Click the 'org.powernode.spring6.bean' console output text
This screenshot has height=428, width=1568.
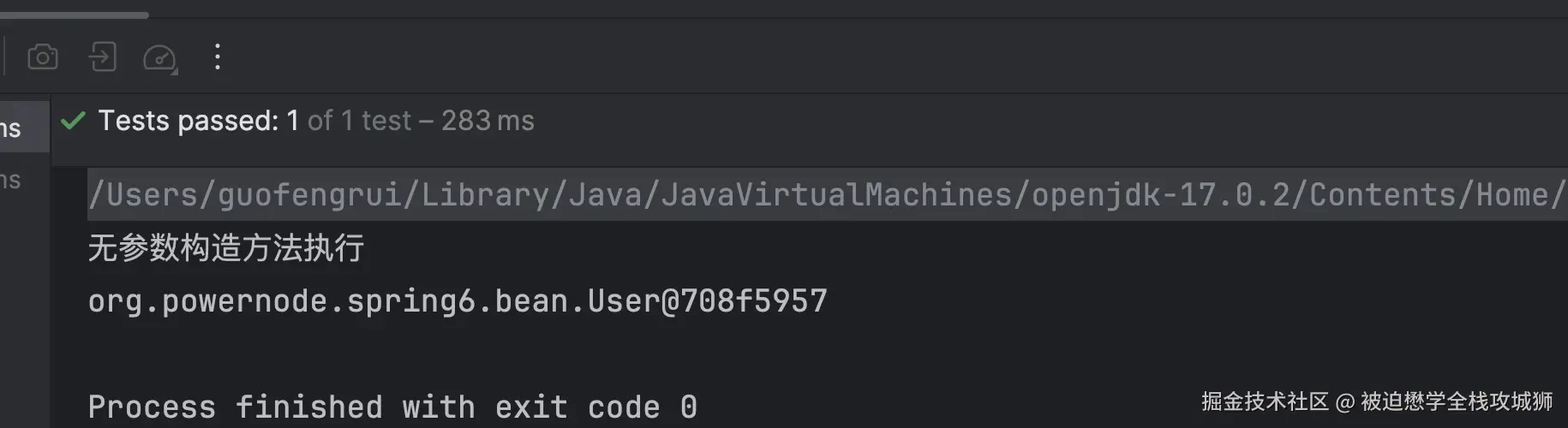pos(328,301)
